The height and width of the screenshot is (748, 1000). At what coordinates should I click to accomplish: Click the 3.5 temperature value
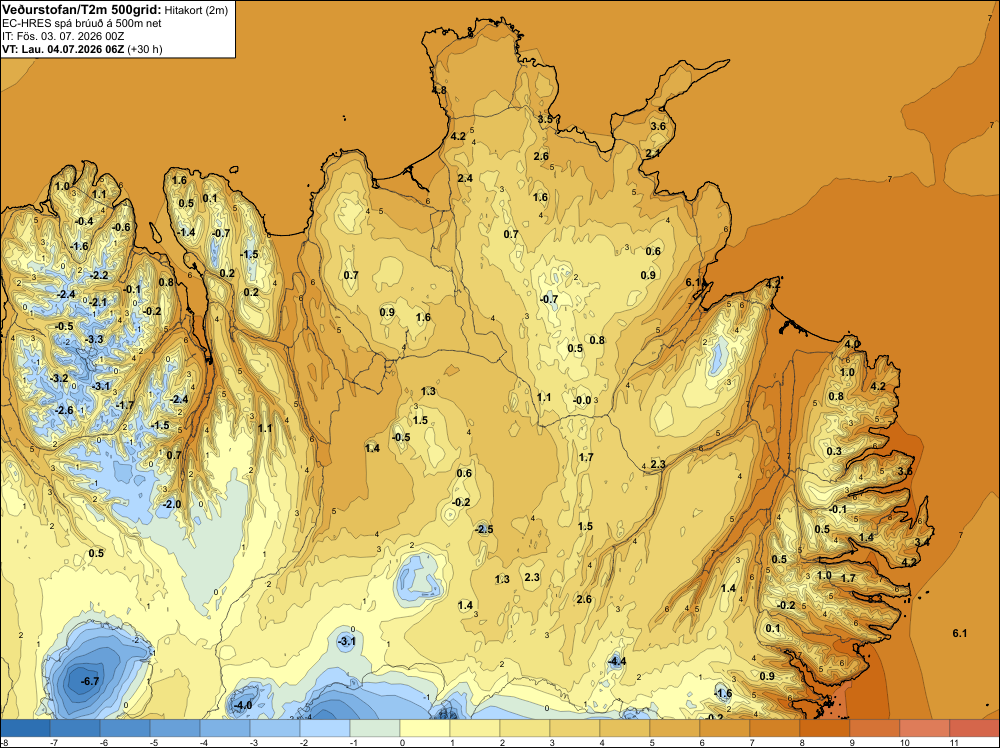point(545,119)
